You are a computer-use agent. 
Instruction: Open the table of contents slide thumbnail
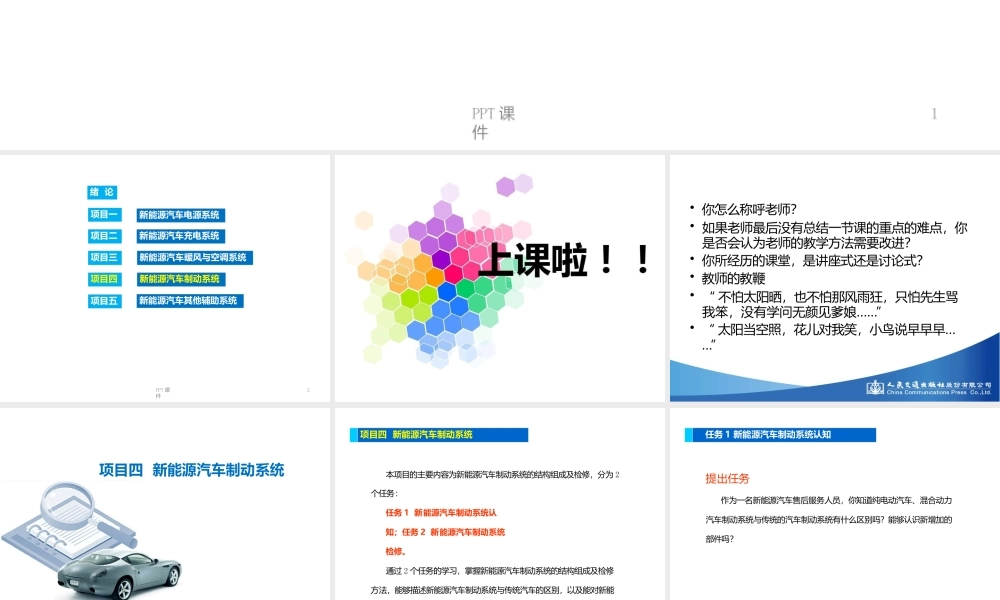165,278
